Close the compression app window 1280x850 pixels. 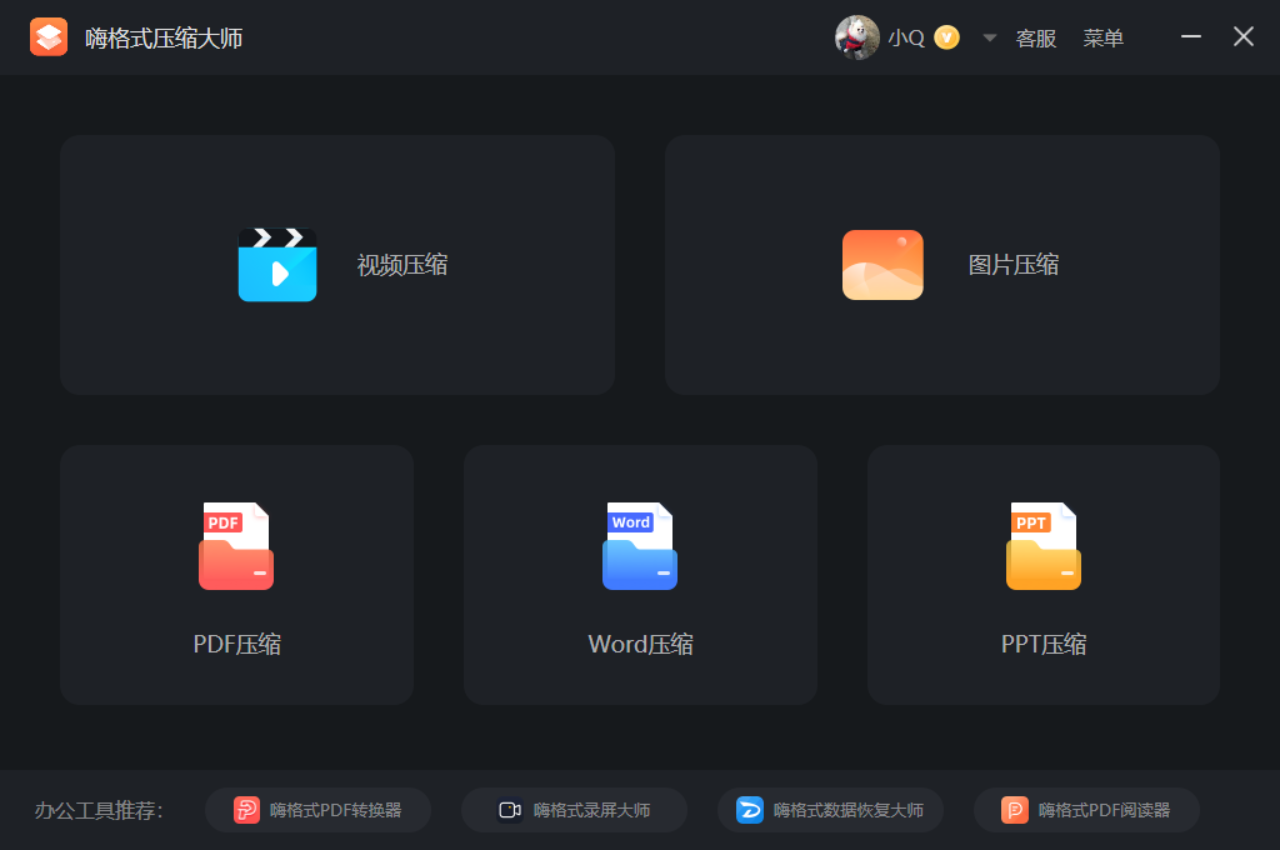[1243, 37]
